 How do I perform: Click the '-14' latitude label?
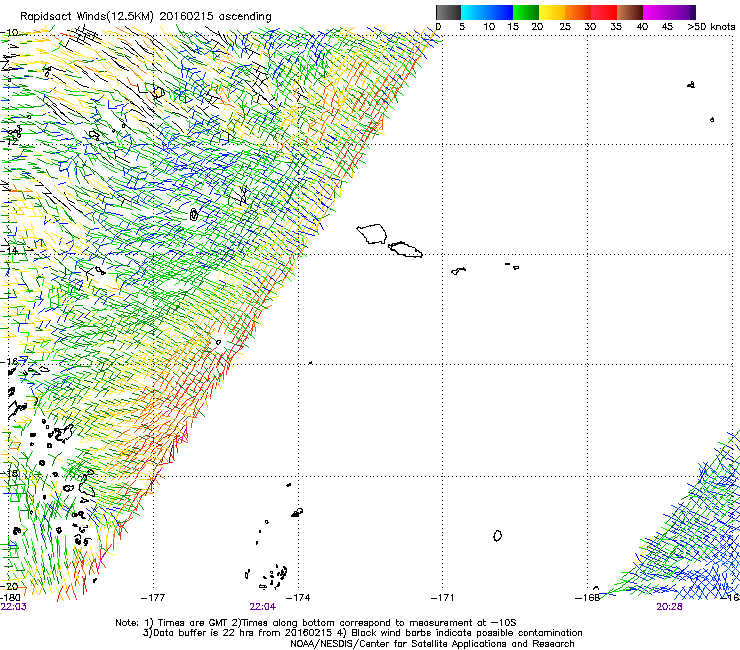[x=9, y=251]
